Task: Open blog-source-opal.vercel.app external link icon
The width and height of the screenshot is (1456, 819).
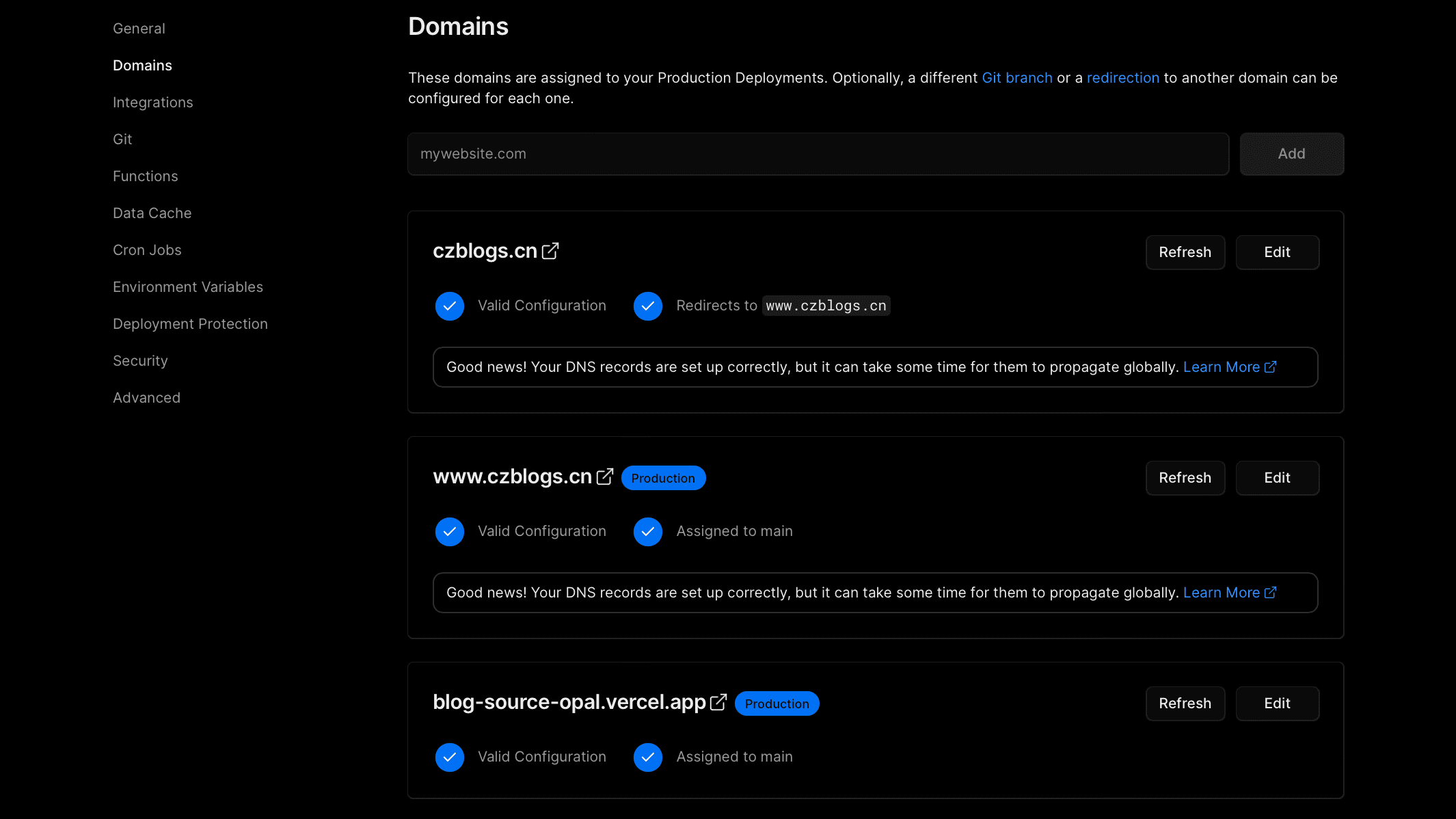Action: point(718,702)
